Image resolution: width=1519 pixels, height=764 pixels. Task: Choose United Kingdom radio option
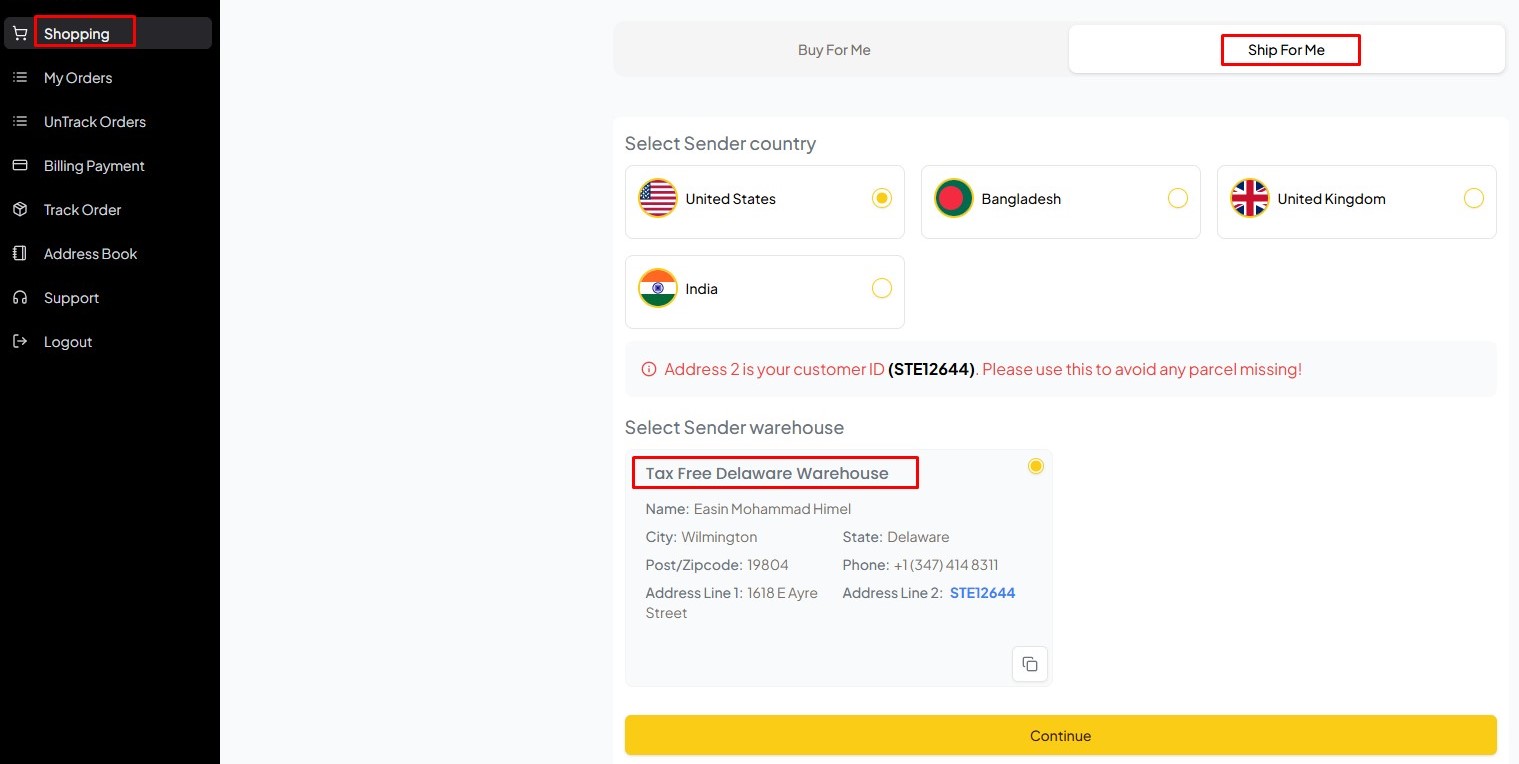(1473, 198)
